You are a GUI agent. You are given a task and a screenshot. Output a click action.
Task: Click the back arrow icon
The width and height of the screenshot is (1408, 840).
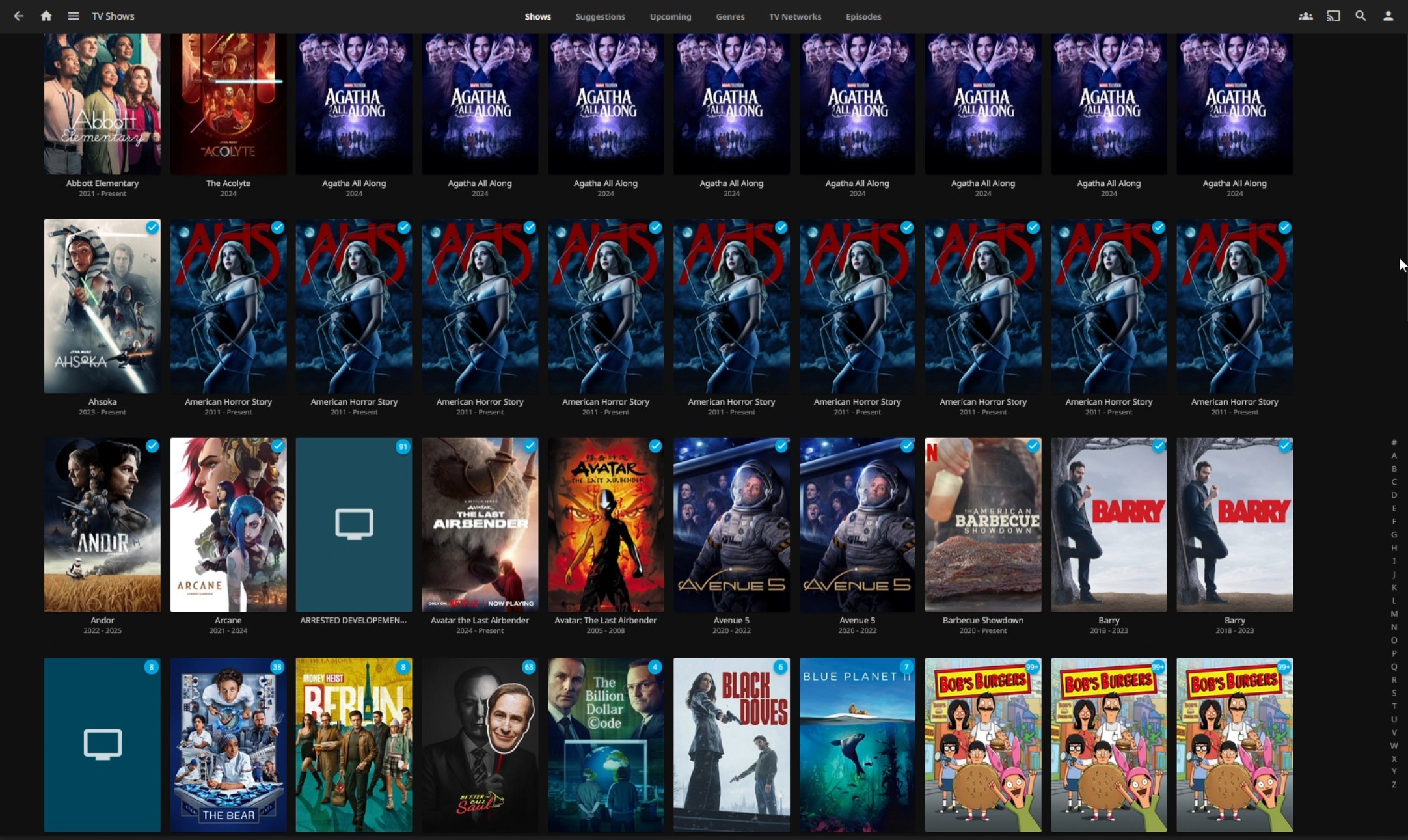(x=18, y=16)
